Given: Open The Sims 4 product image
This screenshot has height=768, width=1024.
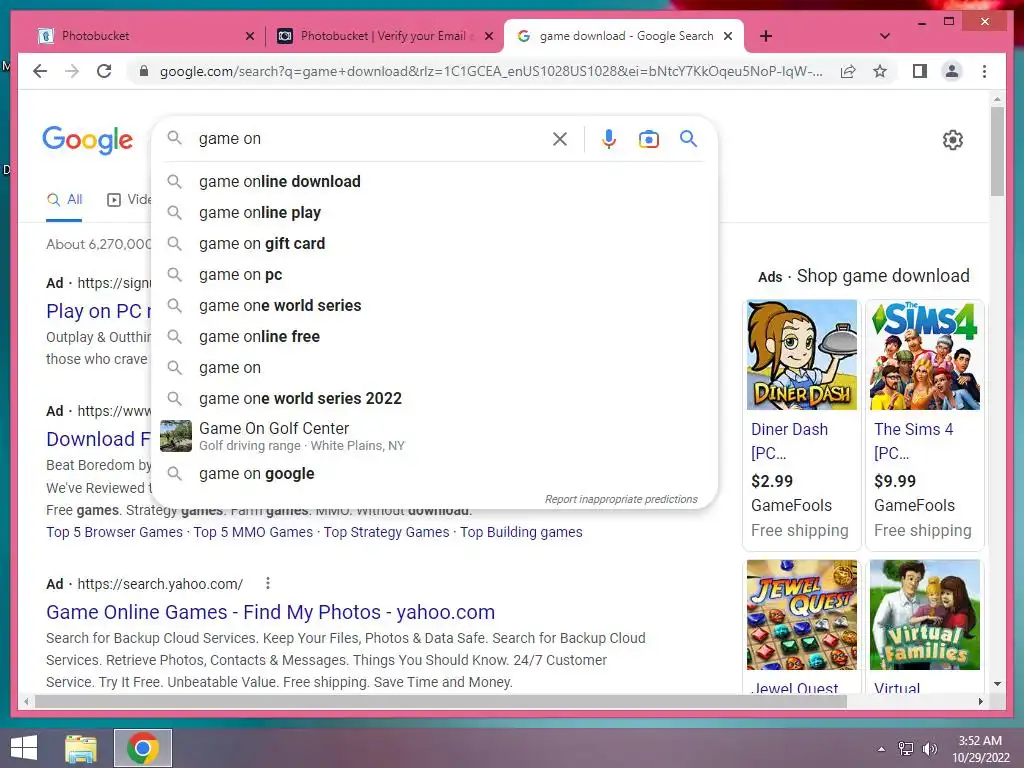Looking at the screenshot, I should pyautogui.click(x=925, y=355).
